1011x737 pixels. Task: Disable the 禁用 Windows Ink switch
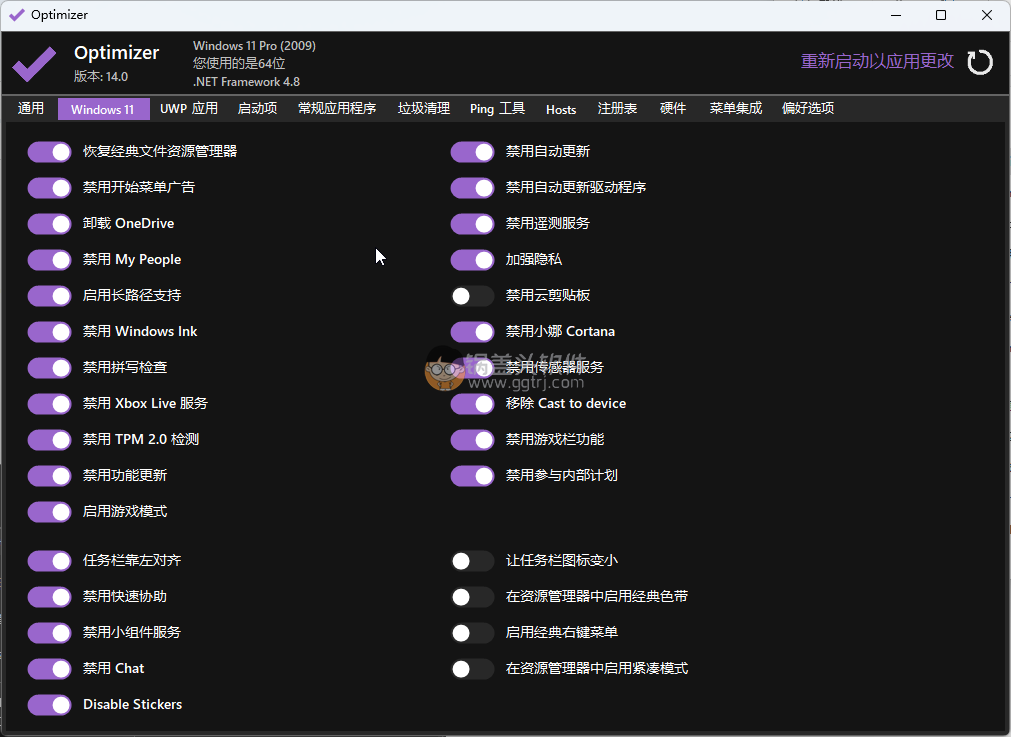50,332
